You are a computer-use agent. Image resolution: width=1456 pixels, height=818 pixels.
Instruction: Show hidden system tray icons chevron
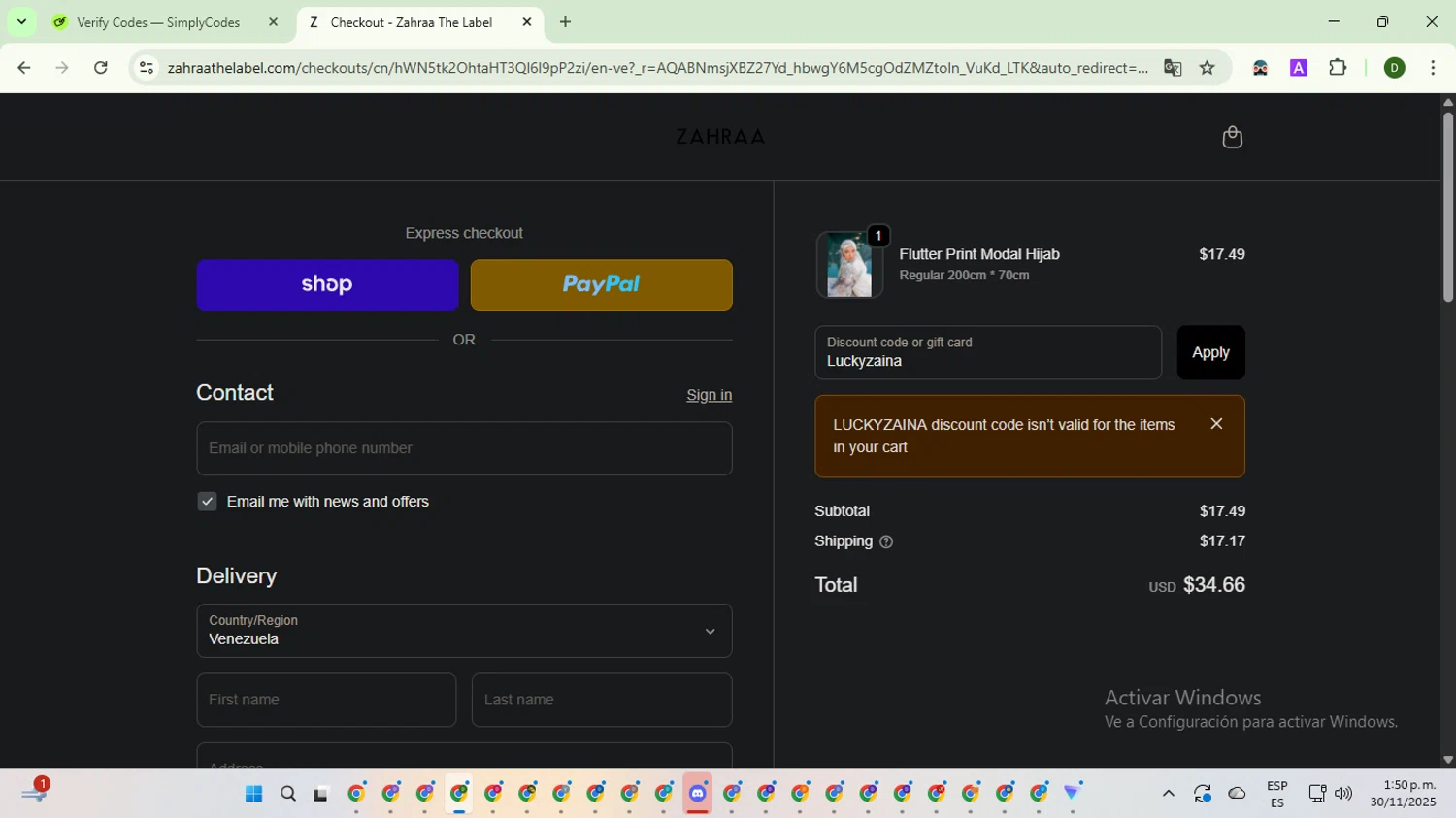click(1168, 794)
